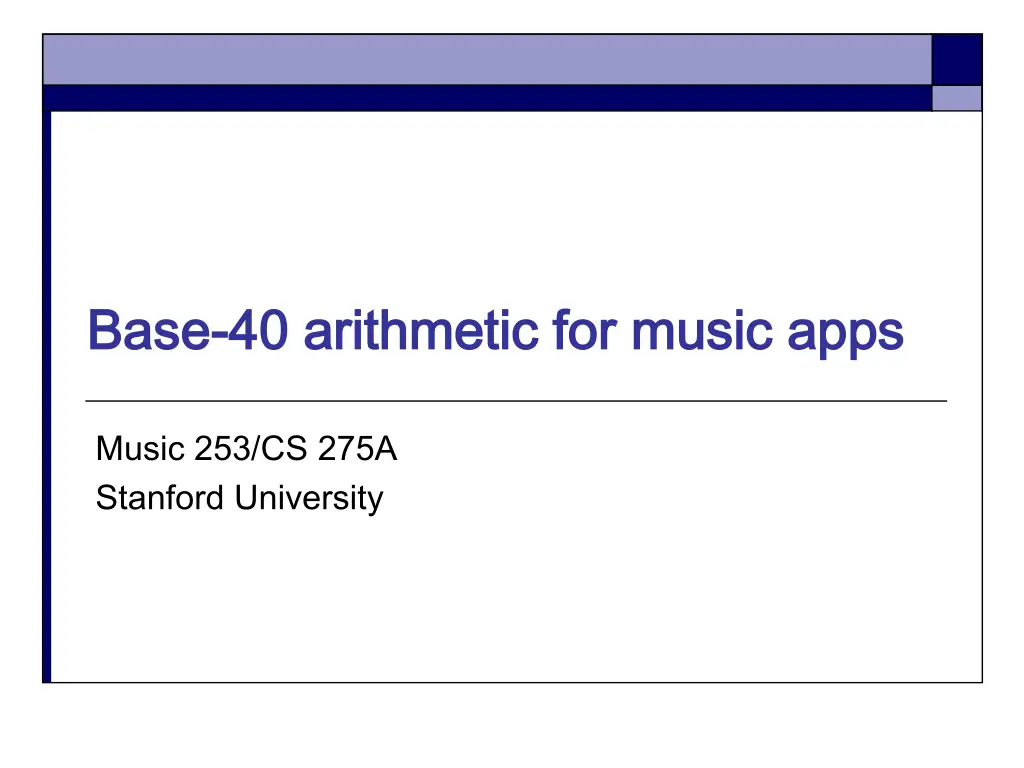Click the subtitle line 'Music 253/CS 275A'

(246, 451)
